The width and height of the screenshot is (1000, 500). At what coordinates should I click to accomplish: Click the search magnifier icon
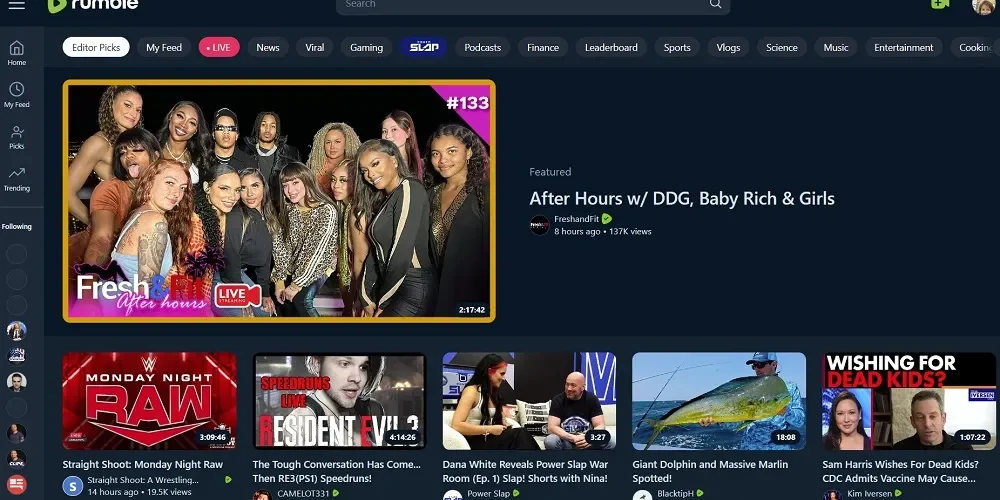tap(716, 4)
